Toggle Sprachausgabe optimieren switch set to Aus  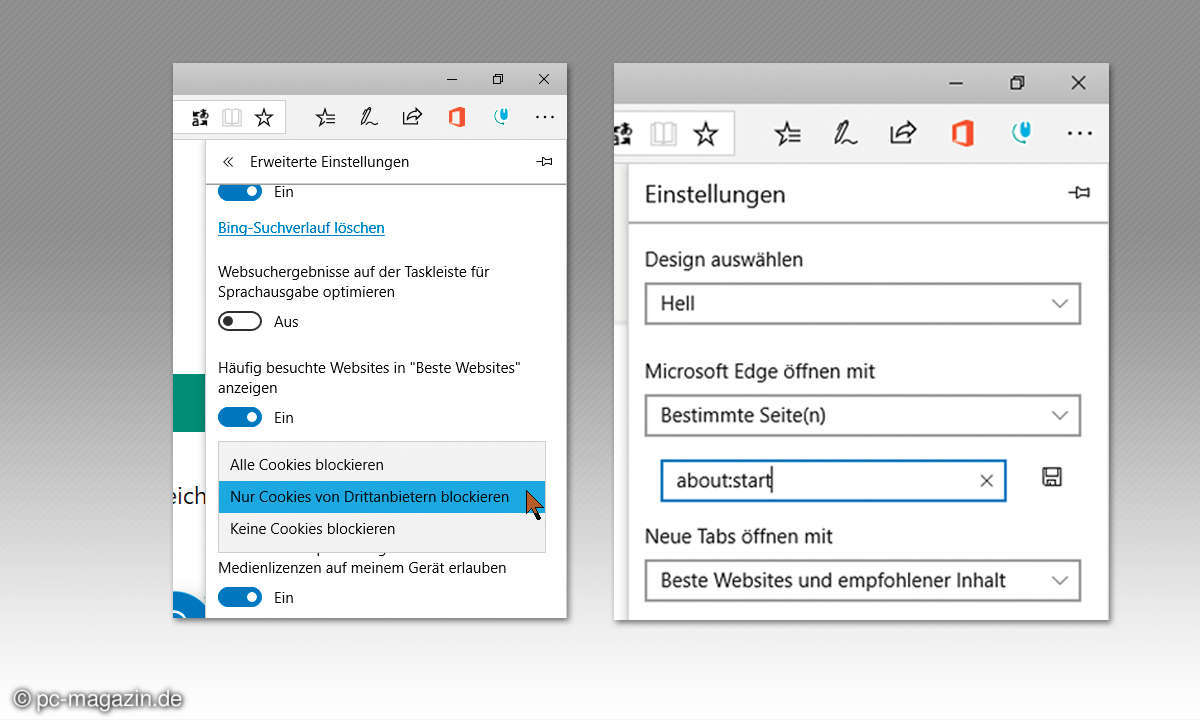(240, 321)
